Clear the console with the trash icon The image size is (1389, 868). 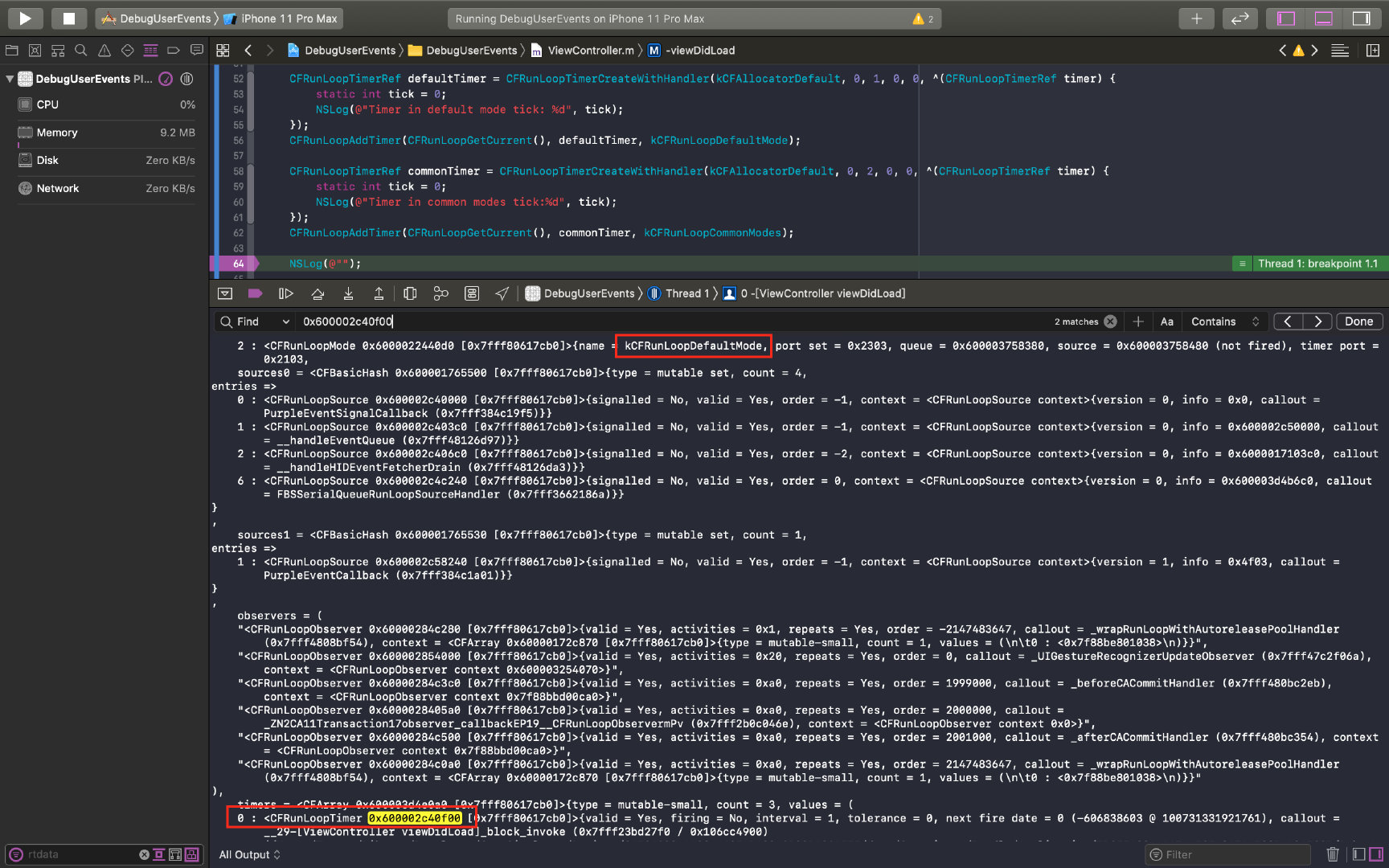1333,854
